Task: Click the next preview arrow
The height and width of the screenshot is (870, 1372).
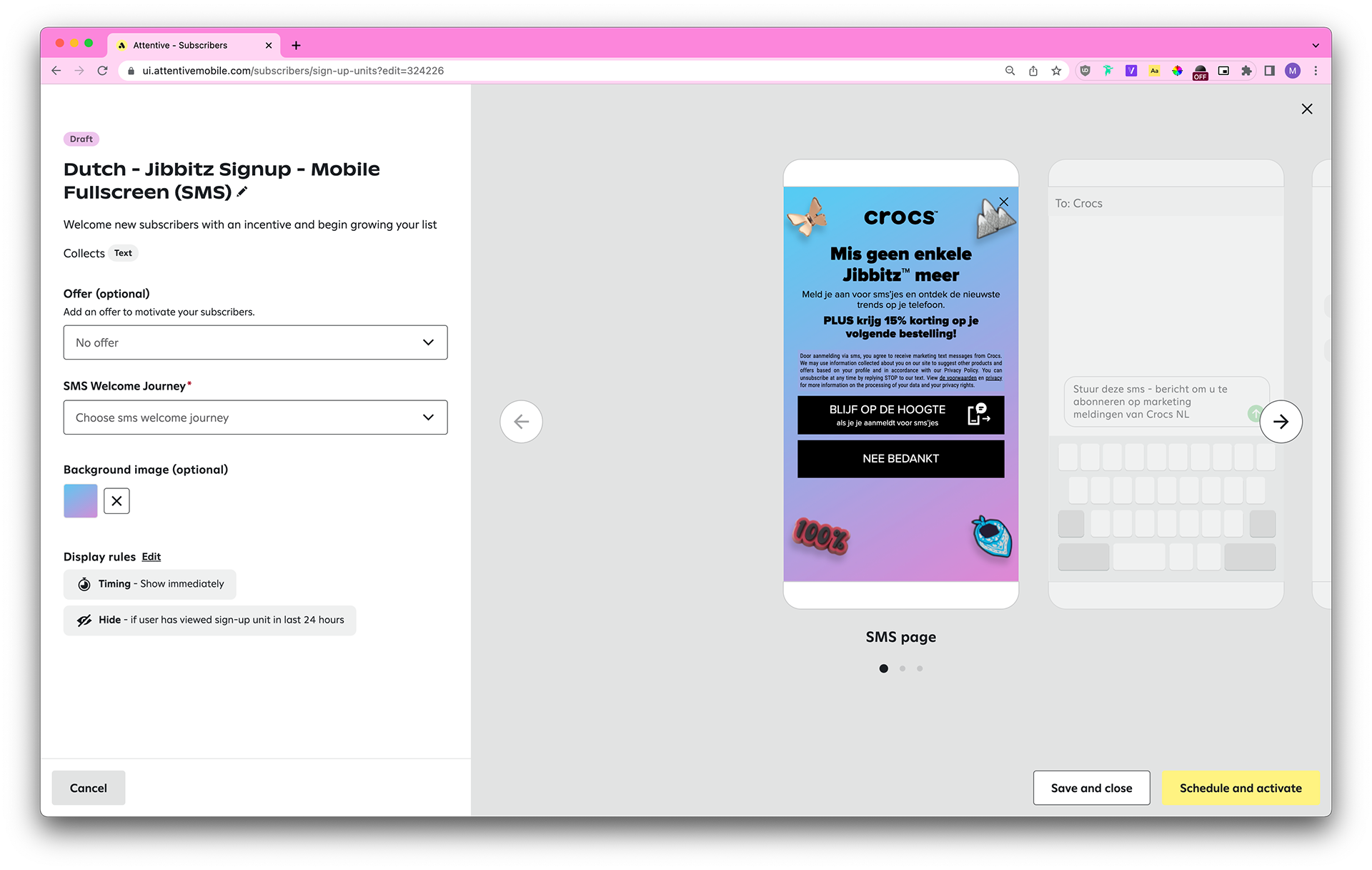Action: pyautogui.click(x=1281, y=422)
